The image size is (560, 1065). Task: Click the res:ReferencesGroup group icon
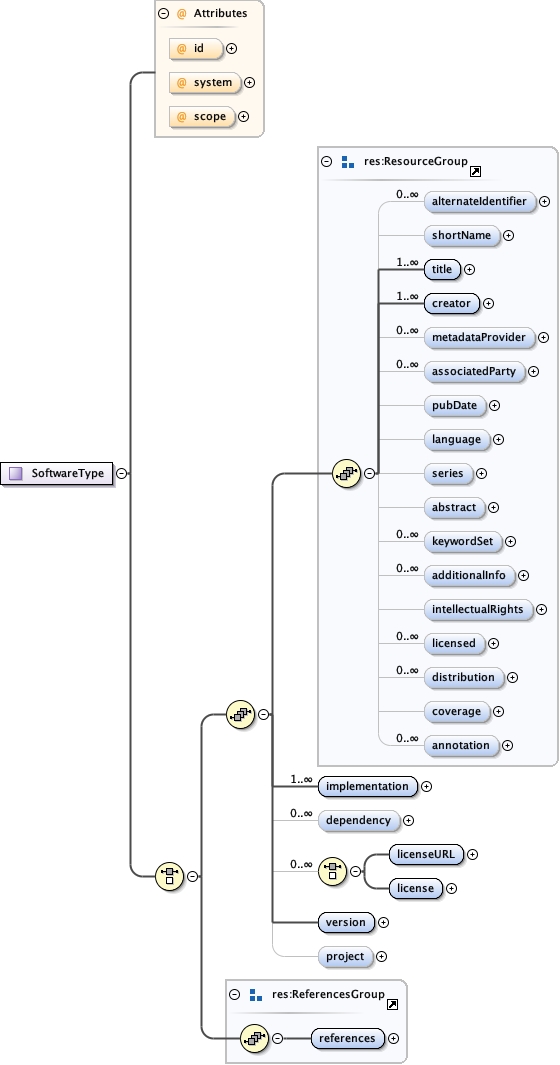coord(256,994)
